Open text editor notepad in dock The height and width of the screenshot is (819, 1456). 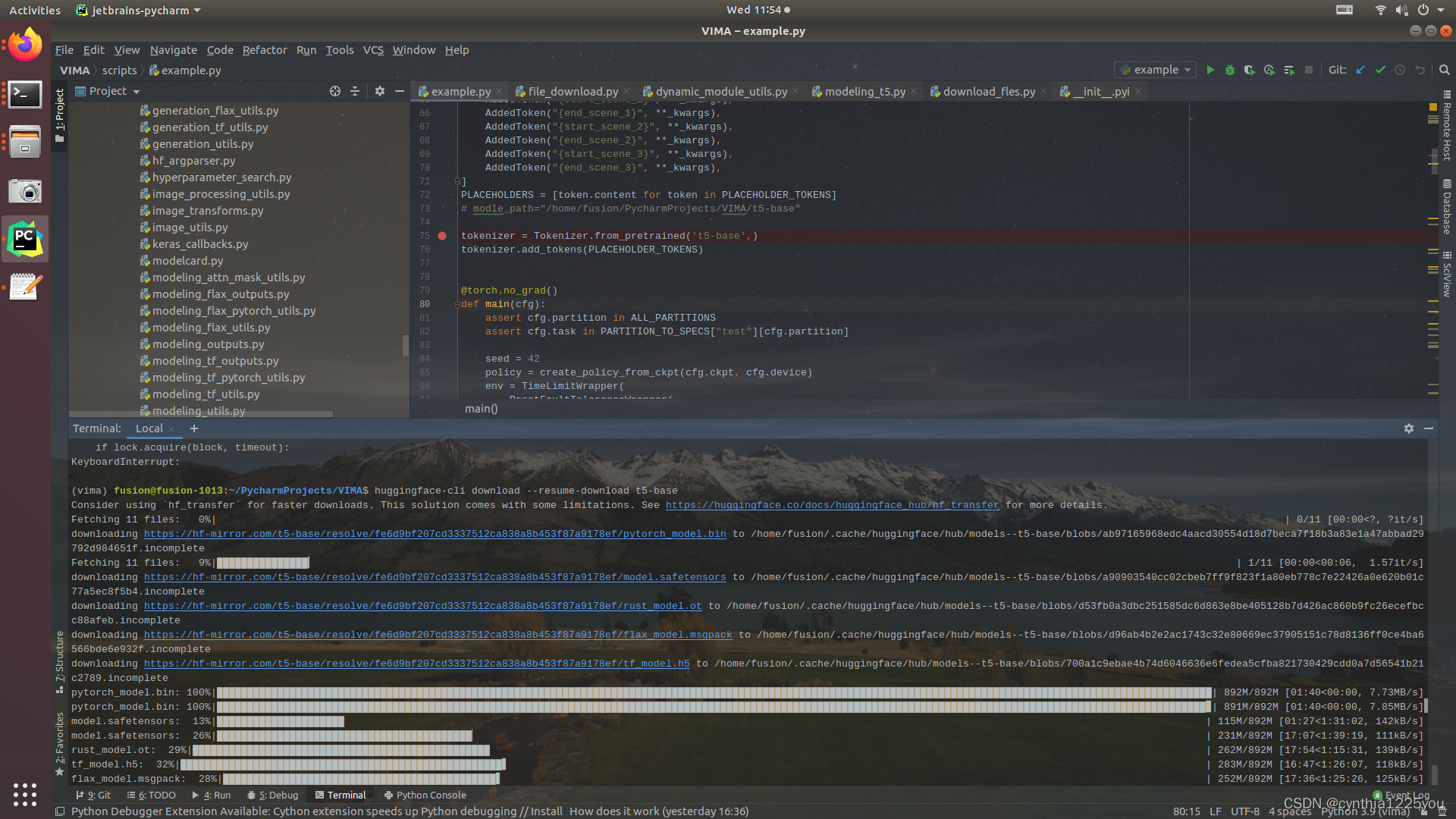coord(25,287)
